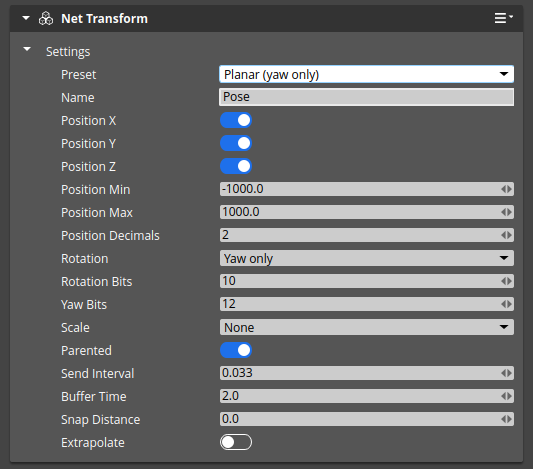Image resolution: width=533 pixels, height=469 pixels.
Task: Open the Net Transform options menu icon
Action: (x=503, y=18)
